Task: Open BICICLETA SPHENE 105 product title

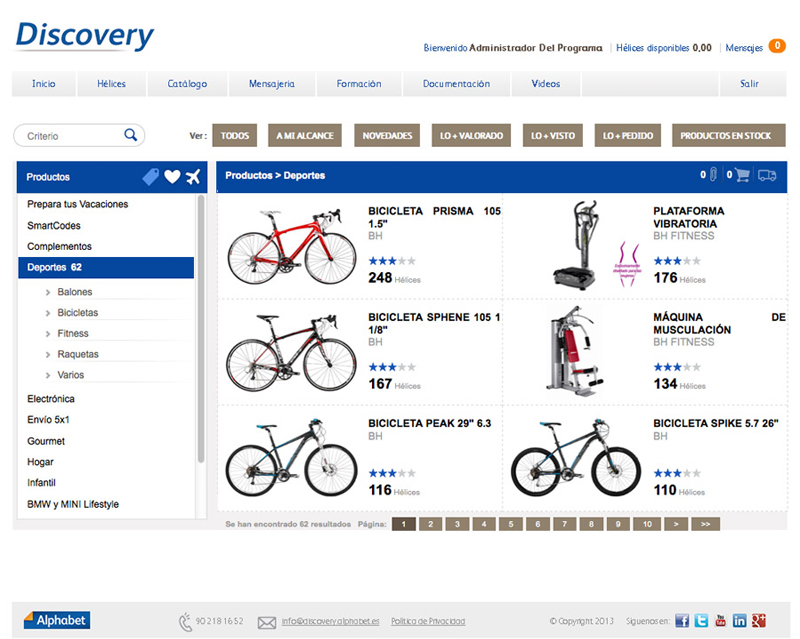Action: (434, 323)
